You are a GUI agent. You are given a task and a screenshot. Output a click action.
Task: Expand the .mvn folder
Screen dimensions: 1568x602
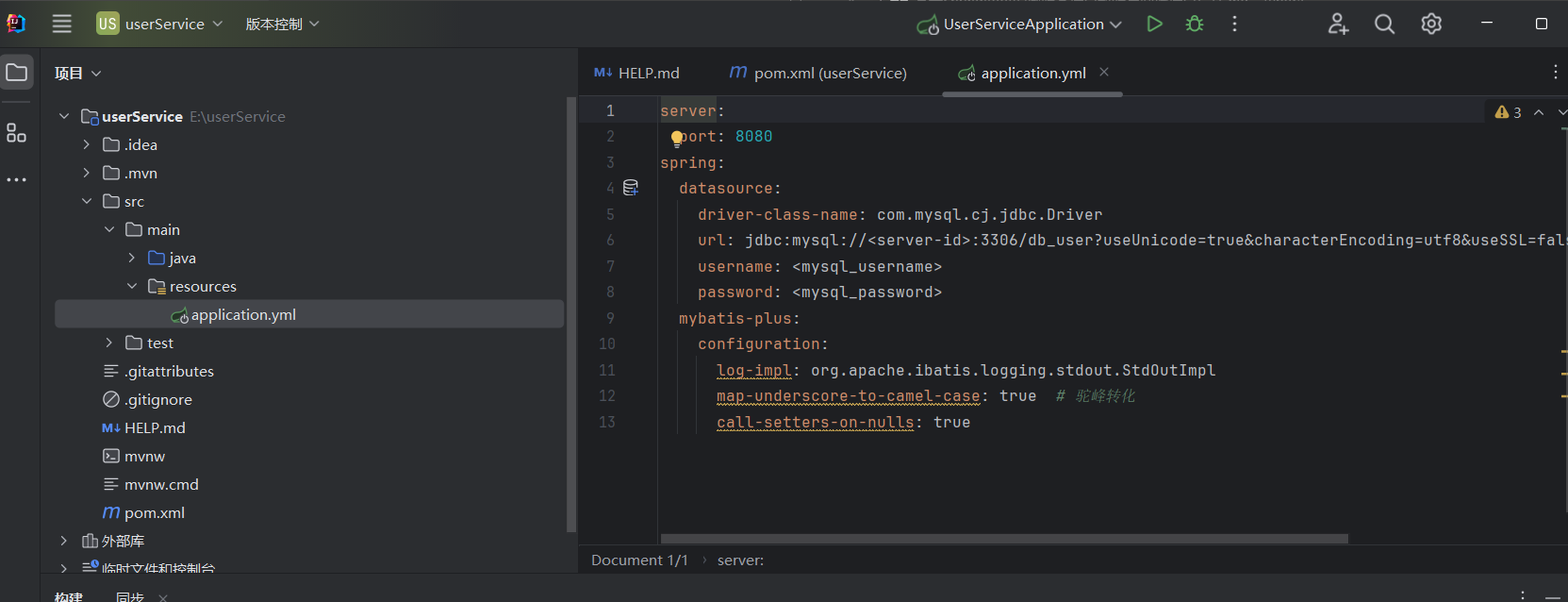point(87,173)
